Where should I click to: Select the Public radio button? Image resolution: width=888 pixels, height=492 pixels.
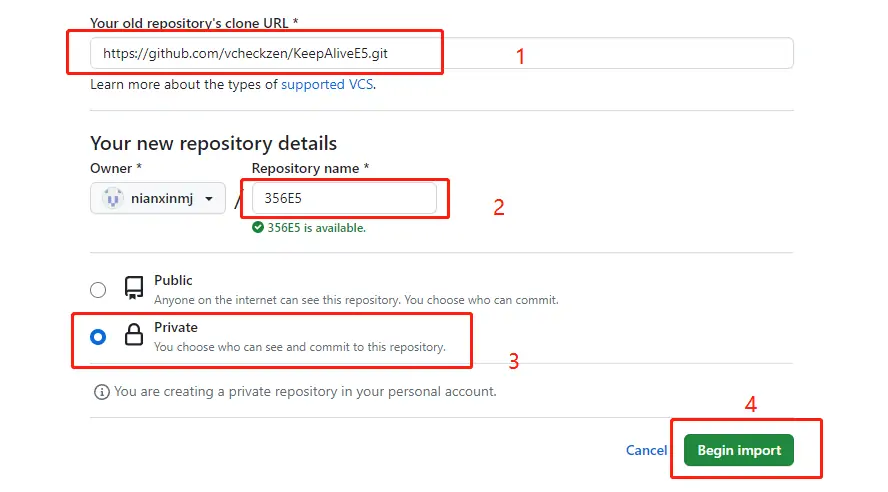pos(98,290)
